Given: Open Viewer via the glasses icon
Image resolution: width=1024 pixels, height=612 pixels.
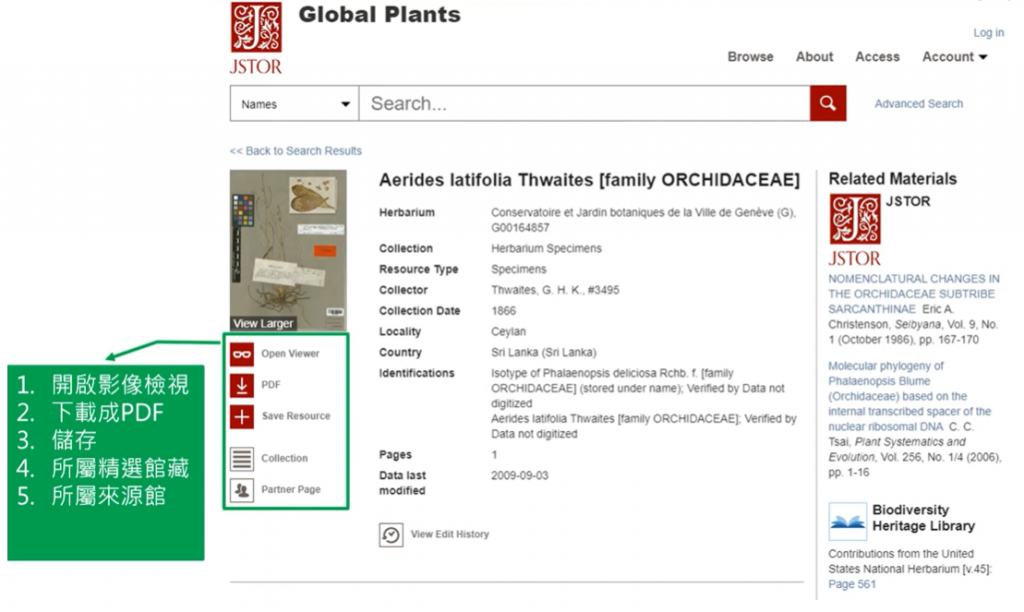Looking at the screenshot, I should click(x=242, y=354).
